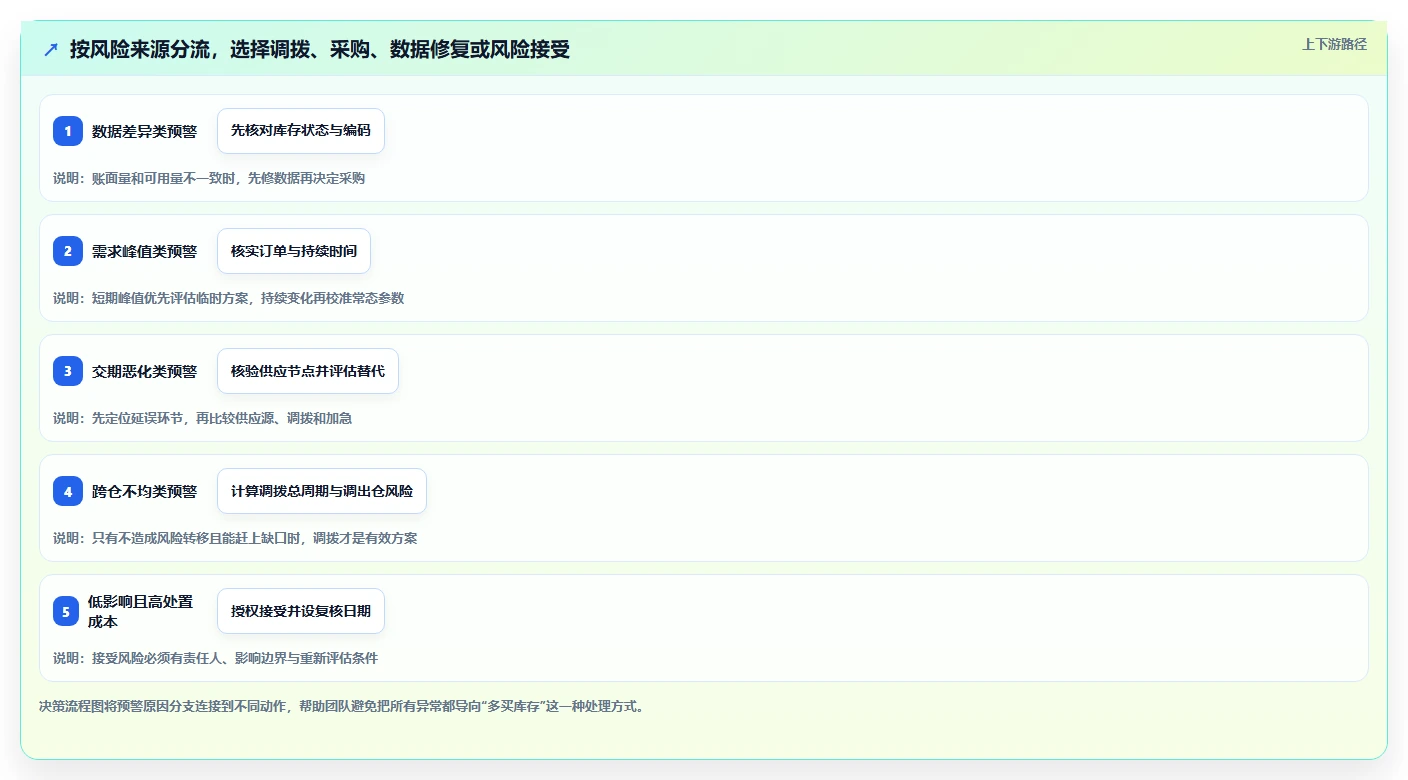Click the 低影响且高处置成本 label
Image resolution: width=1408 pixels, height=780 pixels.
click(x=141, y=611)
